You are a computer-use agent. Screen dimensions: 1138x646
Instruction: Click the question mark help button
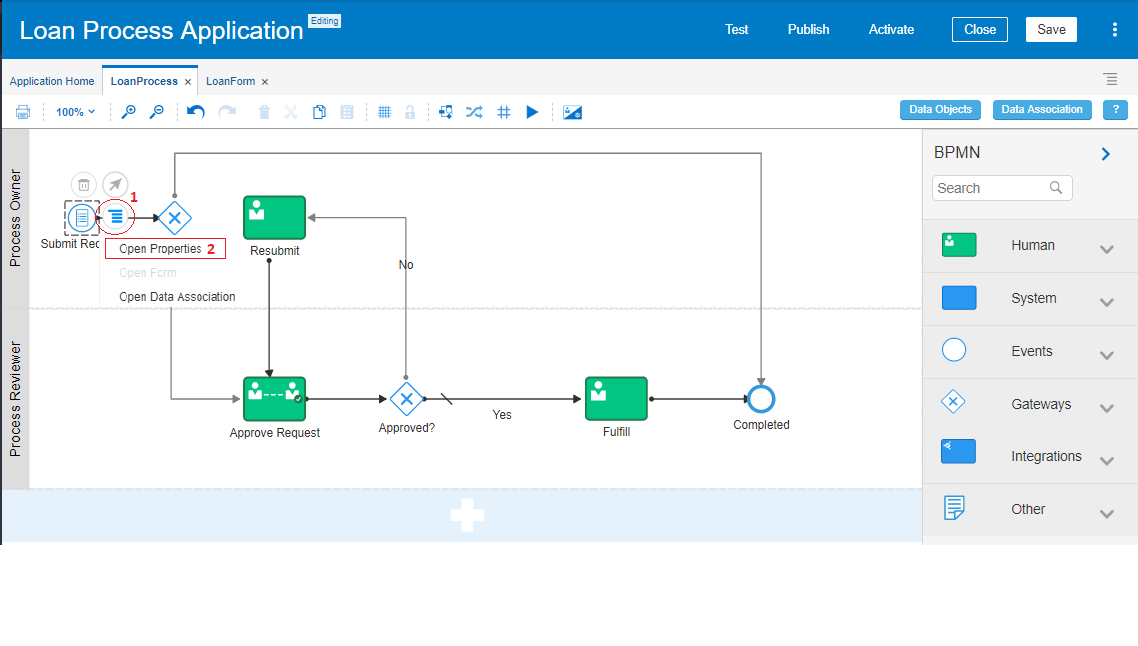[x=1116, y=110]
